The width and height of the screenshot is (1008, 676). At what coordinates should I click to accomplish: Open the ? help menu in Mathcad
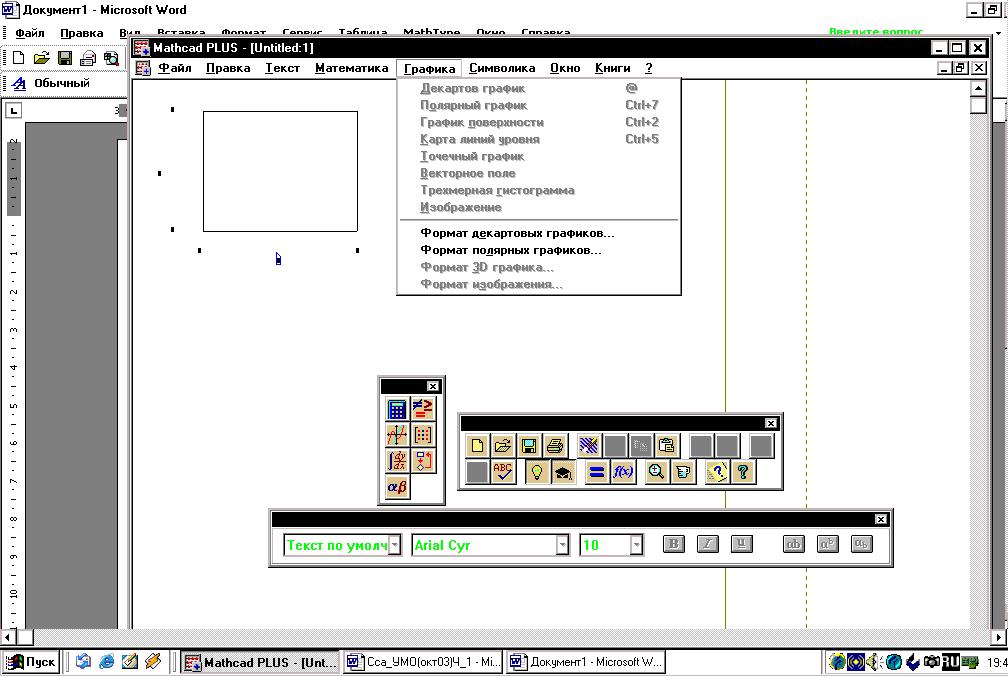coord(649,68)
